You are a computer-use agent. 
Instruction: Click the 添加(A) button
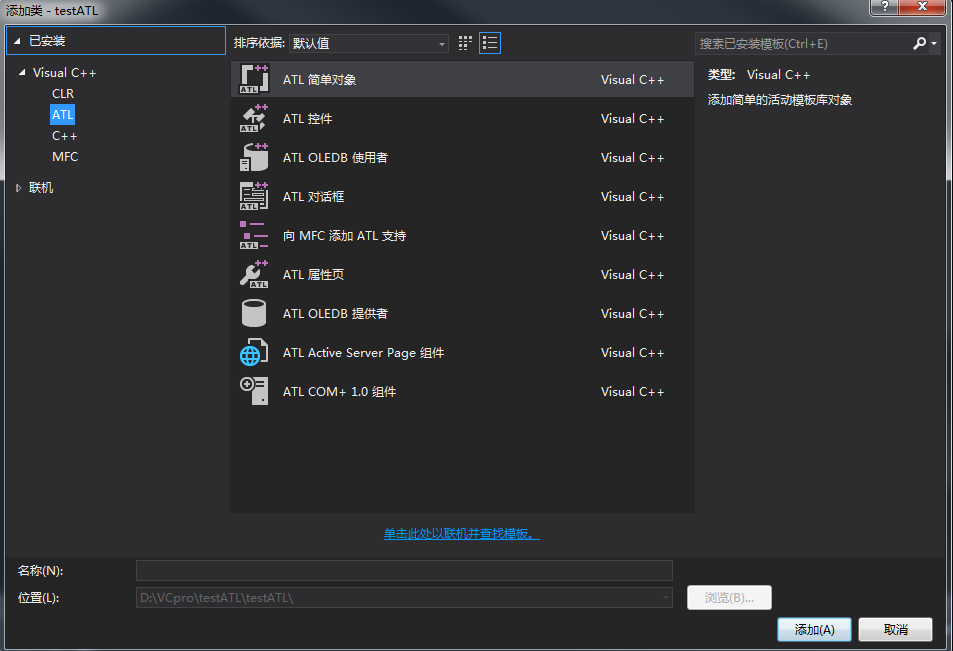(x=814, y=630)
